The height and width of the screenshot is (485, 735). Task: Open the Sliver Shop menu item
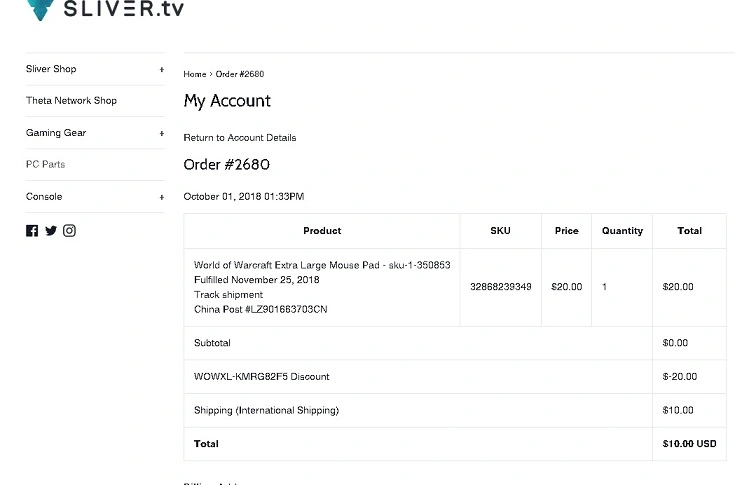[x=51, y=69]
